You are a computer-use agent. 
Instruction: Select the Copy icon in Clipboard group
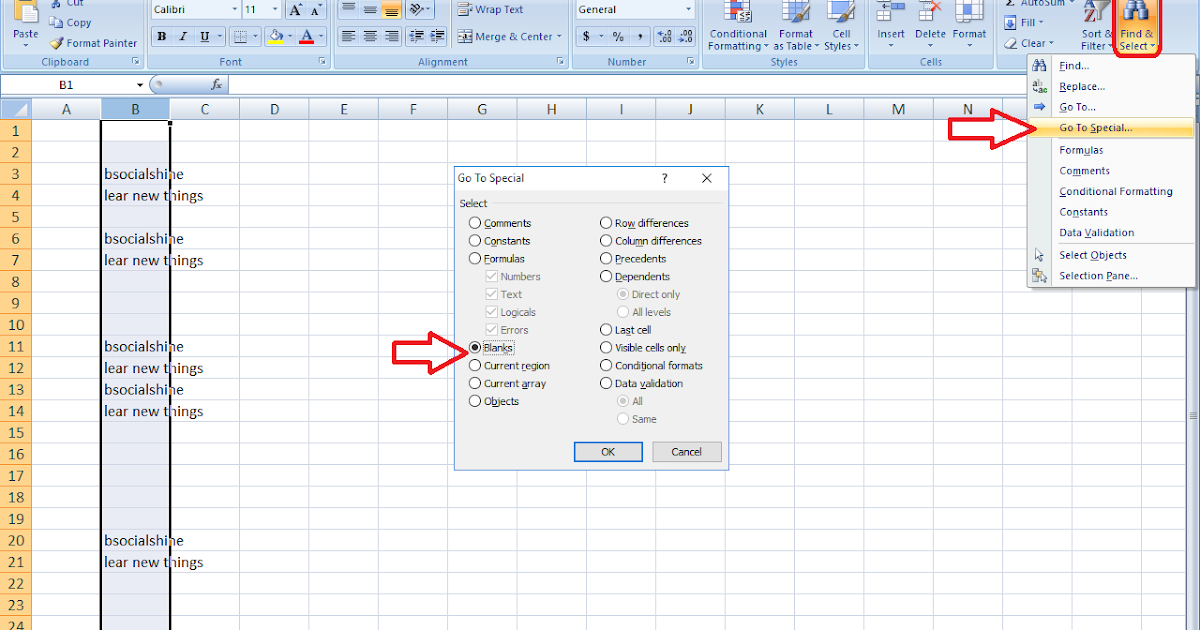click(55, 22)
